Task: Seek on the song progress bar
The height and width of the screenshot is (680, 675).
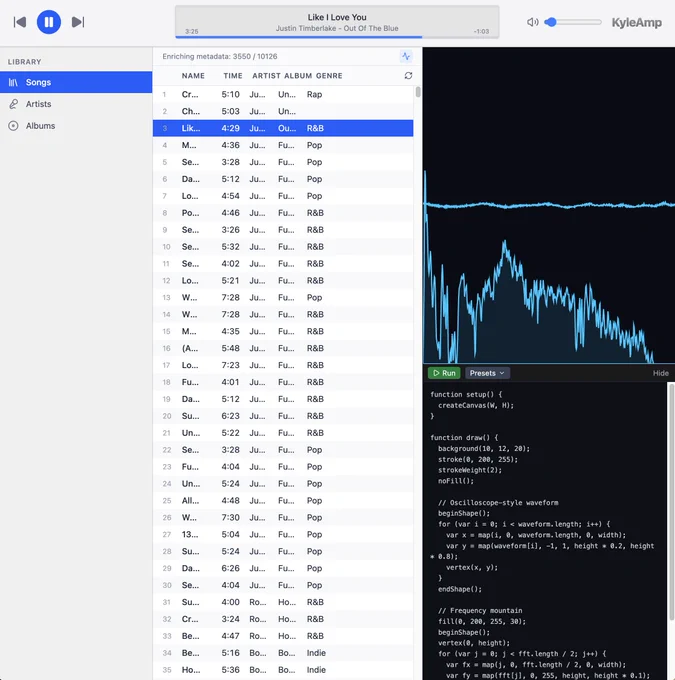Action: coord(337,37)
